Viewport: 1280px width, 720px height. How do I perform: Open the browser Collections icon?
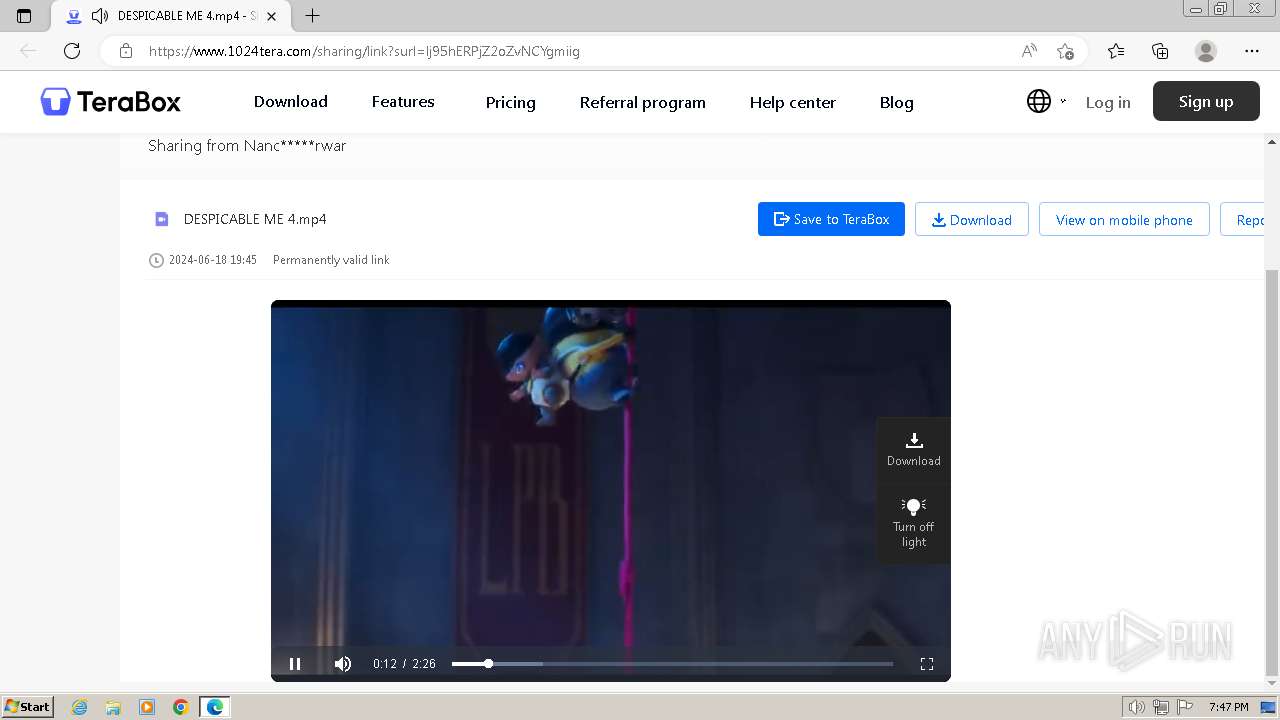1160,51
